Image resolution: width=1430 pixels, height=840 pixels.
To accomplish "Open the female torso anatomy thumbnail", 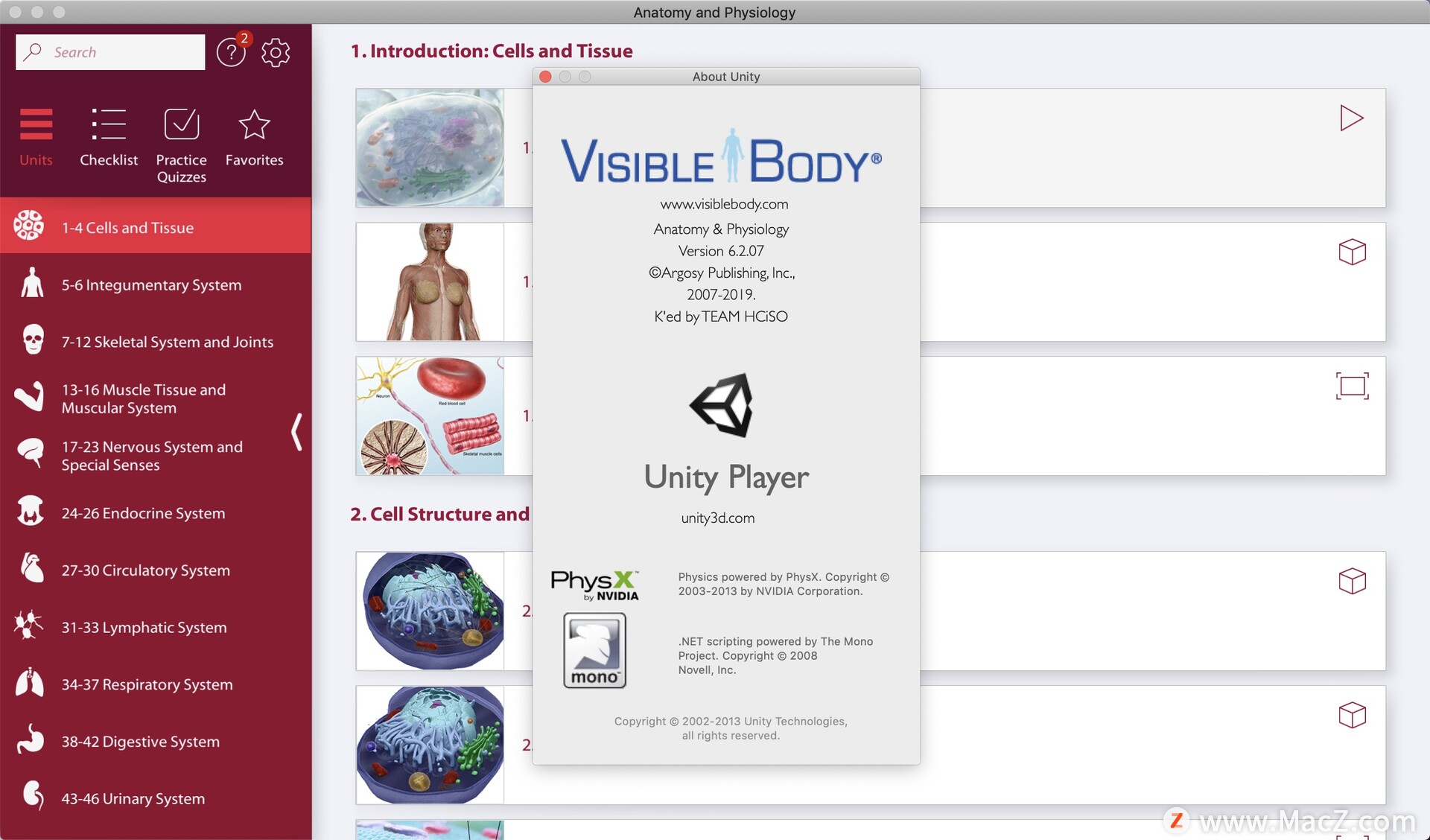I will [x=430, y=281].
